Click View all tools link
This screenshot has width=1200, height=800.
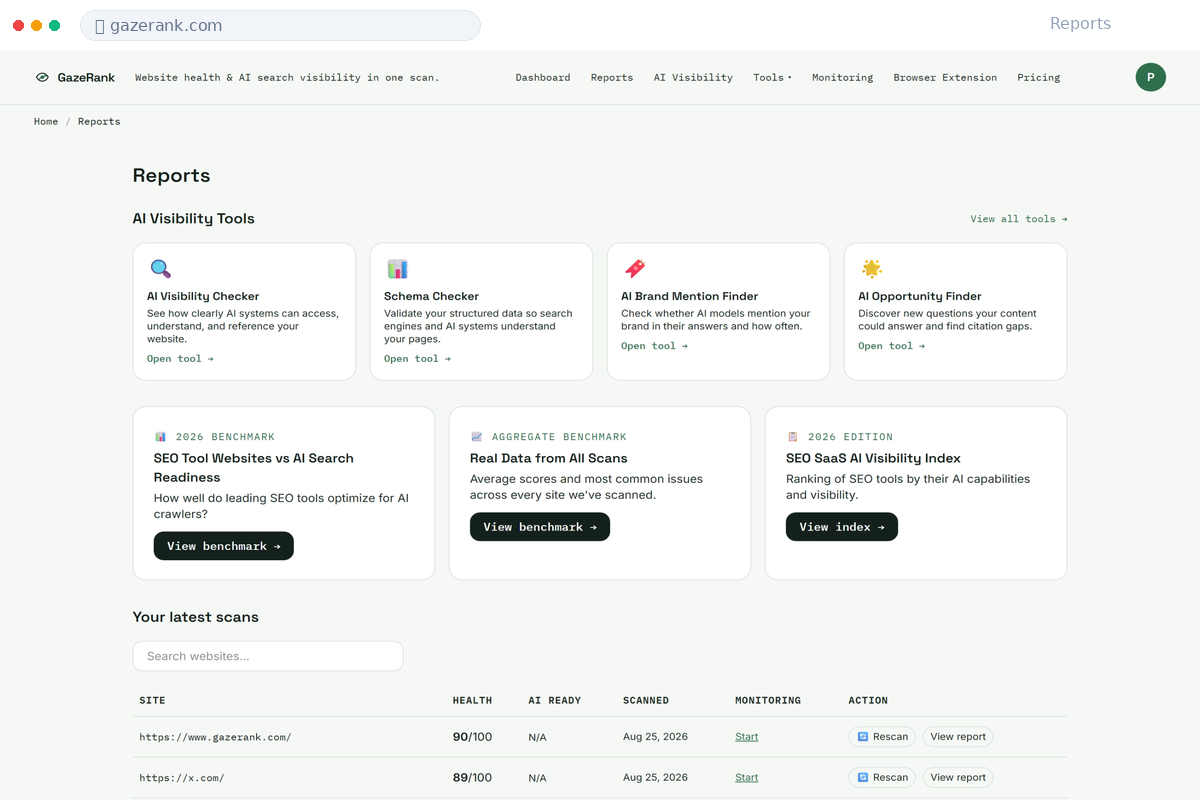[1019, 219]
